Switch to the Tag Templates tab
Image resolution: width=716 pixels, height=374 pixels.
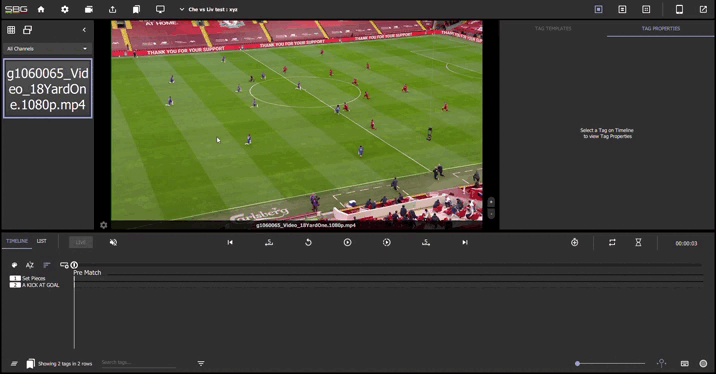coord(553,28)
